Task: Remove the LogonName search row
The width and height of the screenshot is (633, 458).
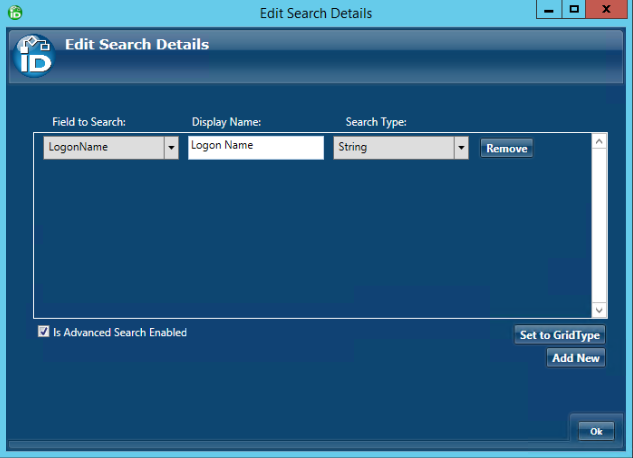Action: [506, 148]
